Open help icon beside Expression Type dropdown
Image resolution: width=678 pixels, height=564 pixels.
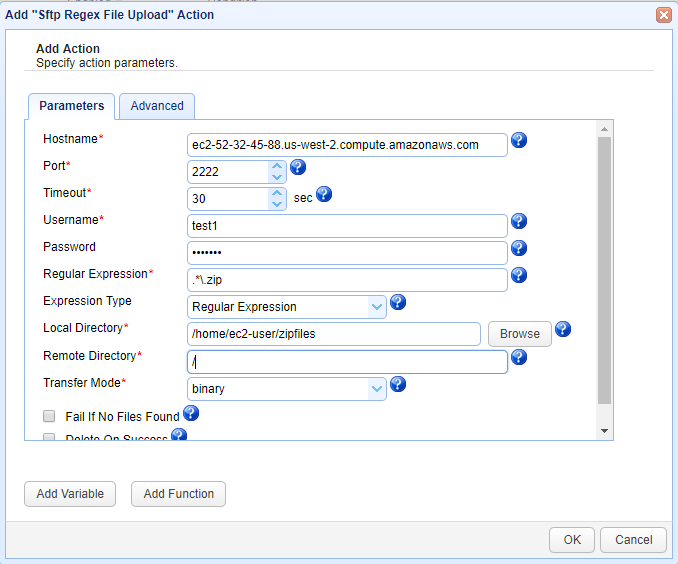397,302
